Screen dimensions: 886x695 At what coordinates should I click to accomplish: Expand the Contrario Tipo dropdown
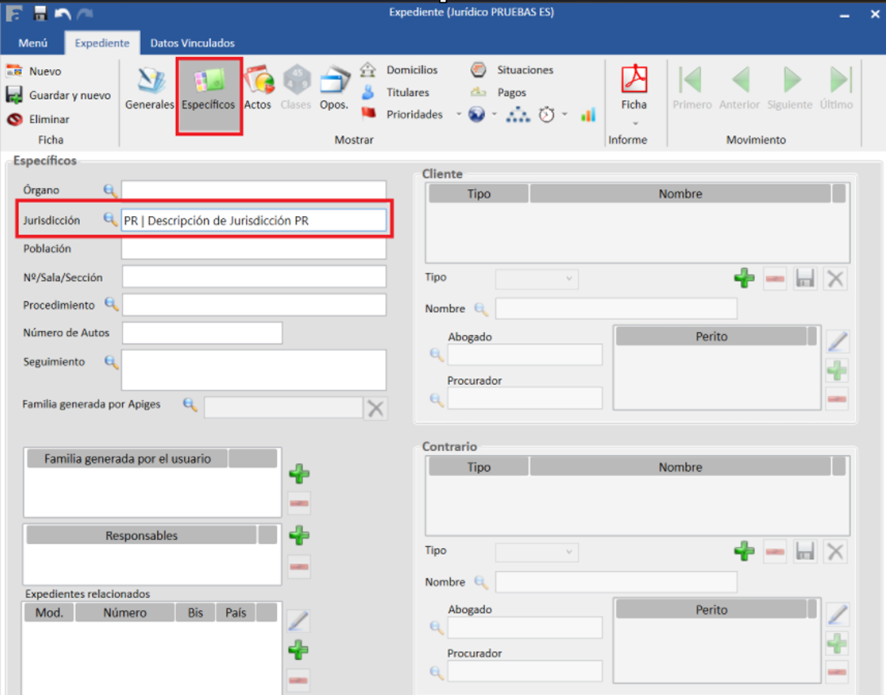point(537,552)
